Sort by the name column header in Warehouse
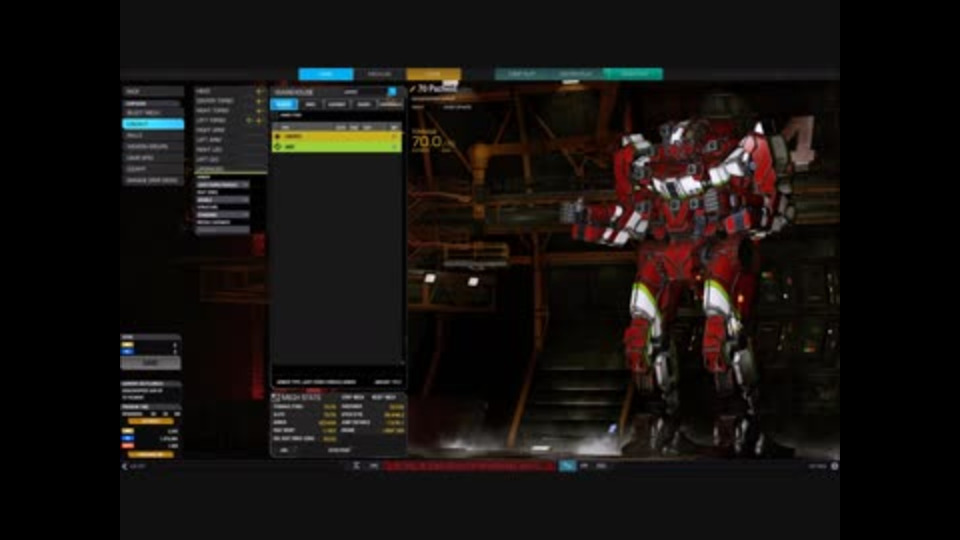 [286, 127]
